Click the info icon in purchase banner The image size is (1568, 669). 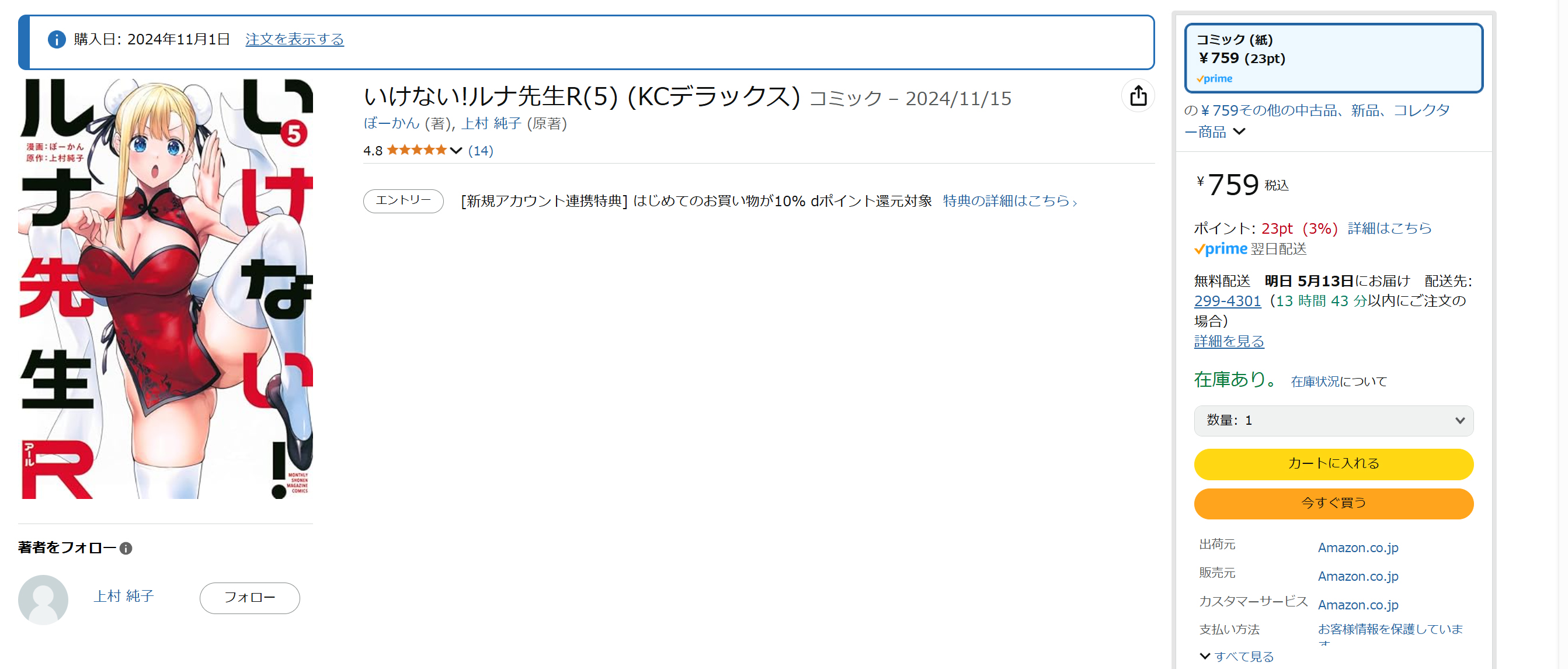pos(57,40)
